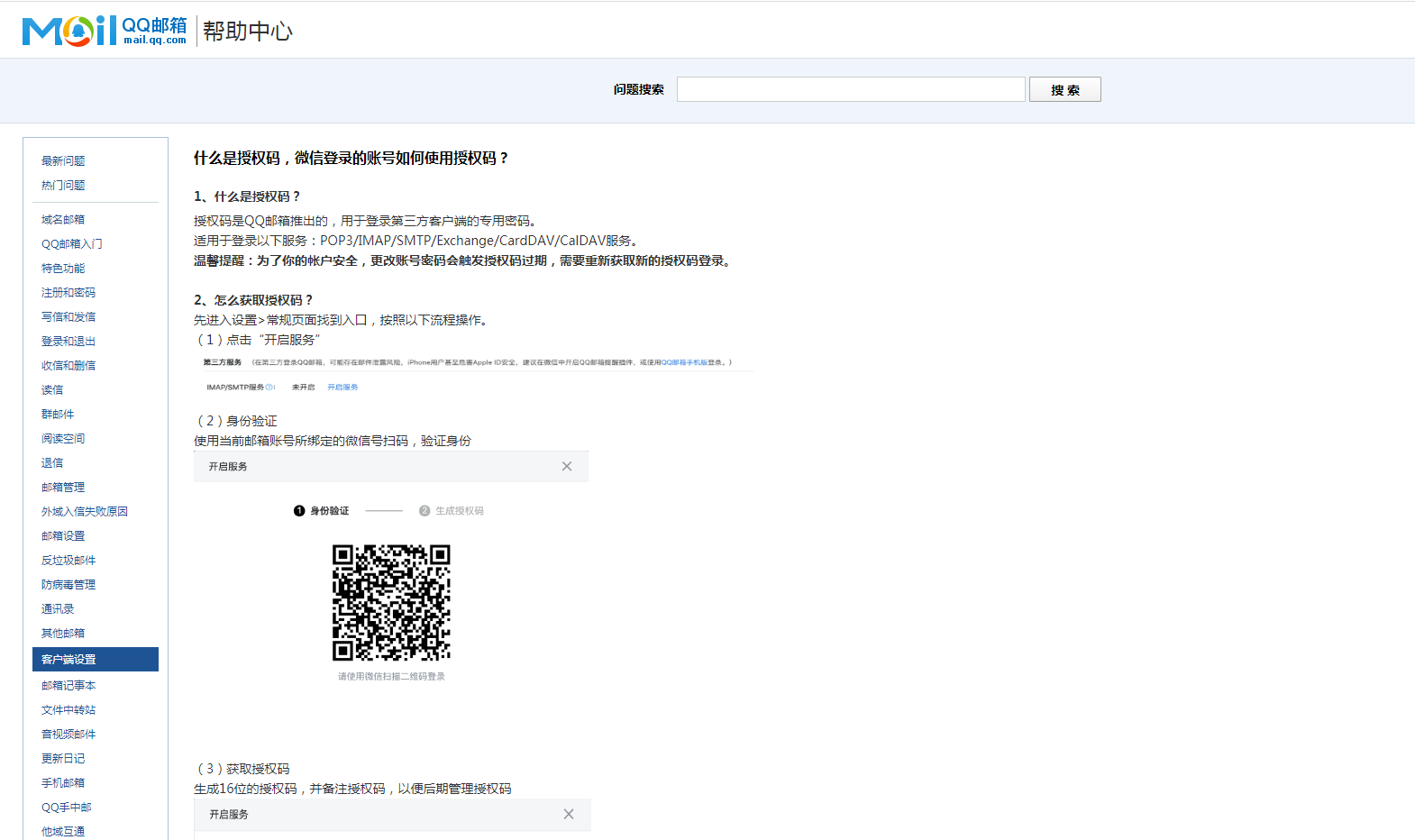1415x840 pixels.
Task: Click step 2 生成授权码 indicator
Action: click(x=452, y=511)
